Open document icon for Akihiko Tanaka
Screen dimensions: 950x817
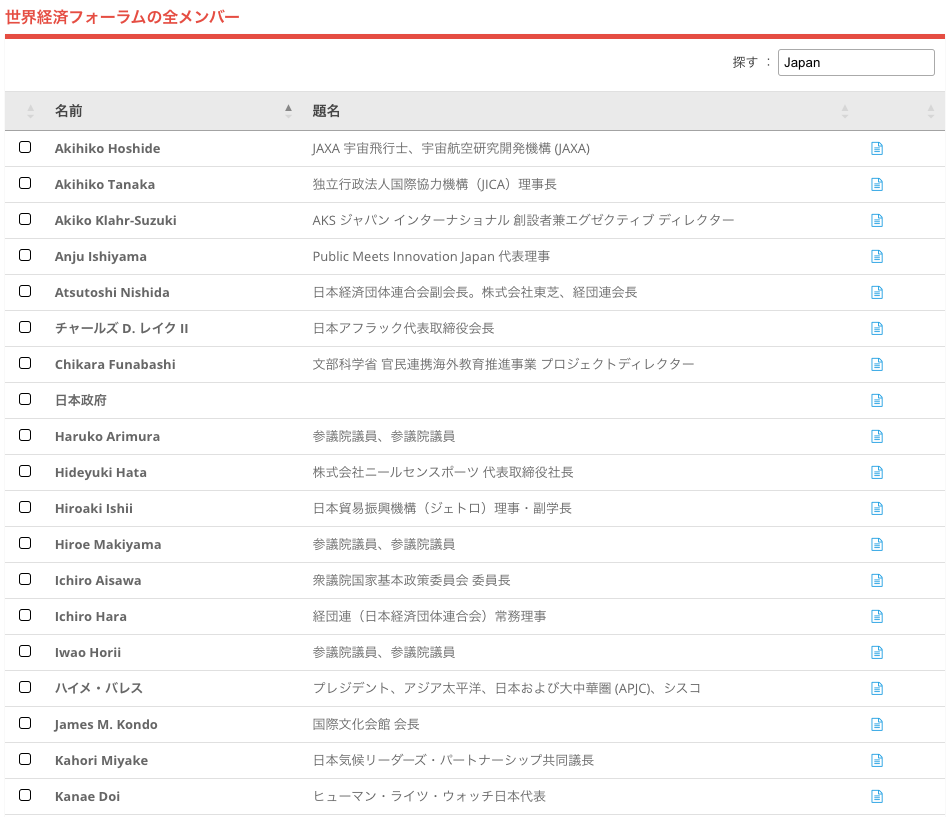[877, 184]
